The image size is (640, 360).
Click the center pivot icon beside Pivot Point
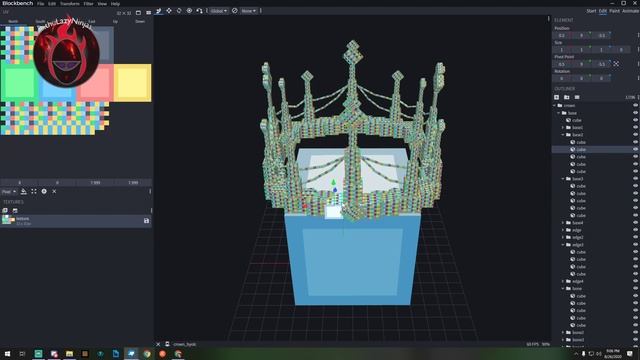(616, 64)
